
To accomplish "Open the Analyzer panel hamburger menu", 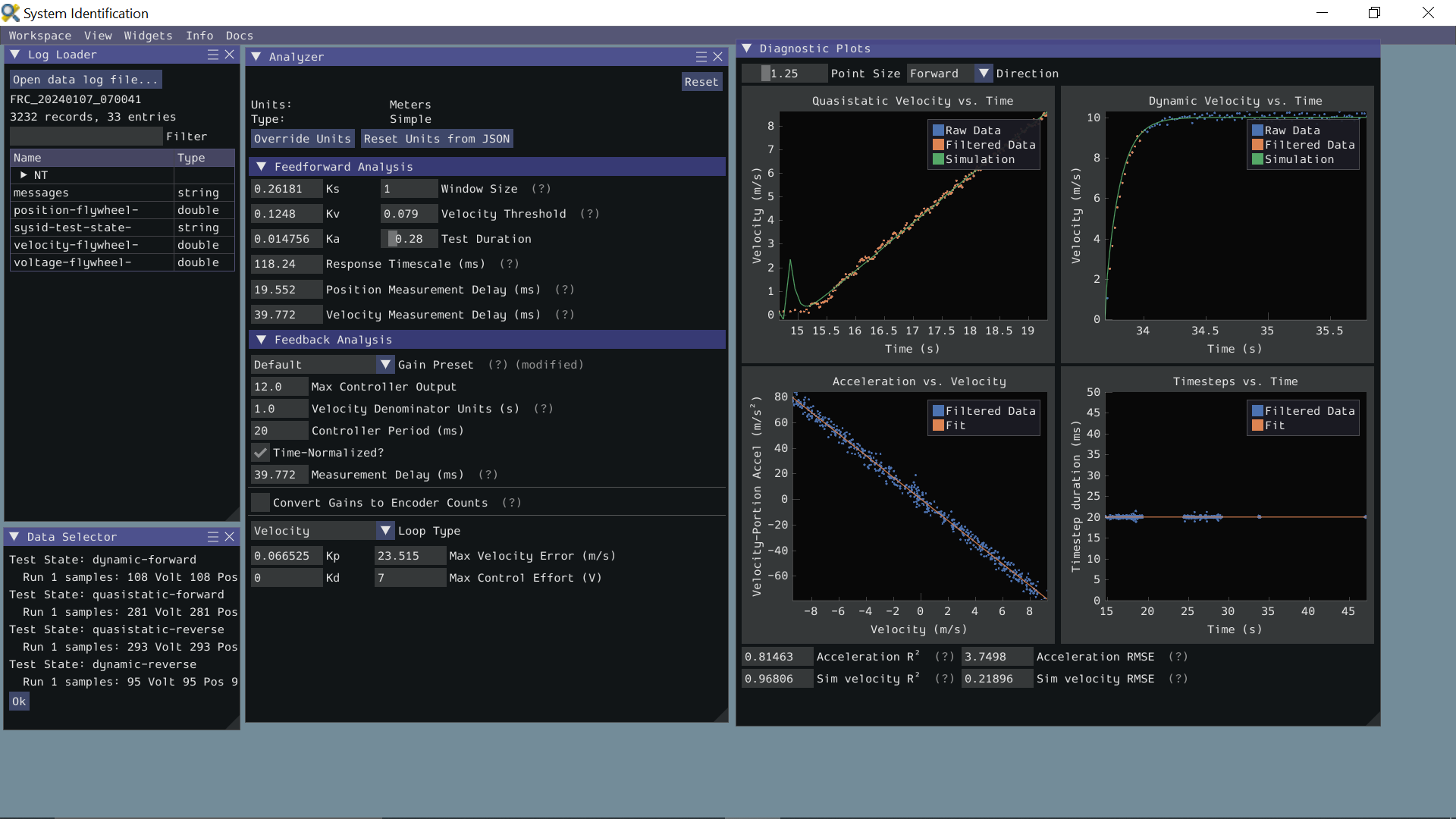I will tap(702, 56).
